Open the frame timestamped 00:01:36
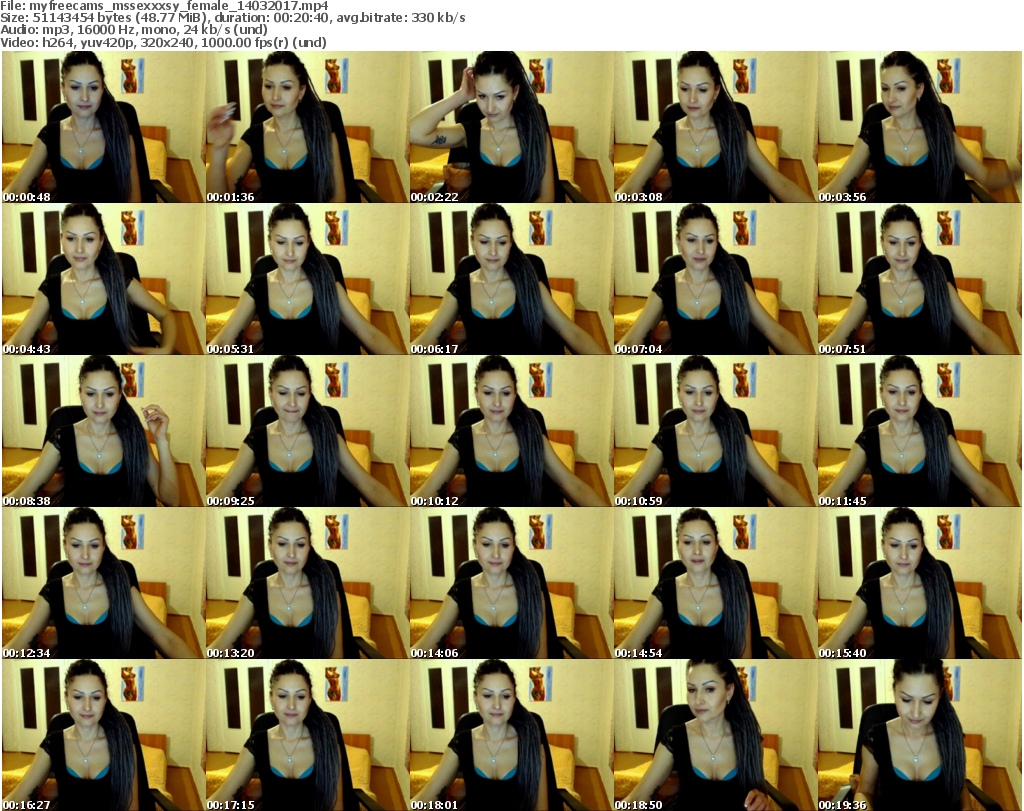This screenshot has width=1024, height=811. pyautogui.click(x=308, y=127)
